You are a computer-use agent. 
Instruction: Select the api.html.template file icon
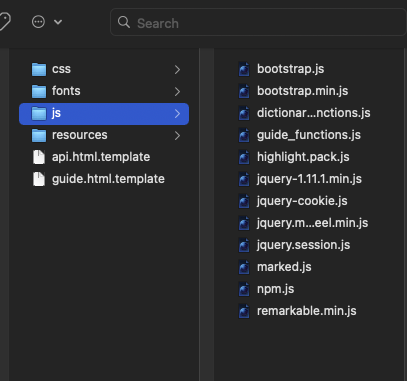coord(39,157)
